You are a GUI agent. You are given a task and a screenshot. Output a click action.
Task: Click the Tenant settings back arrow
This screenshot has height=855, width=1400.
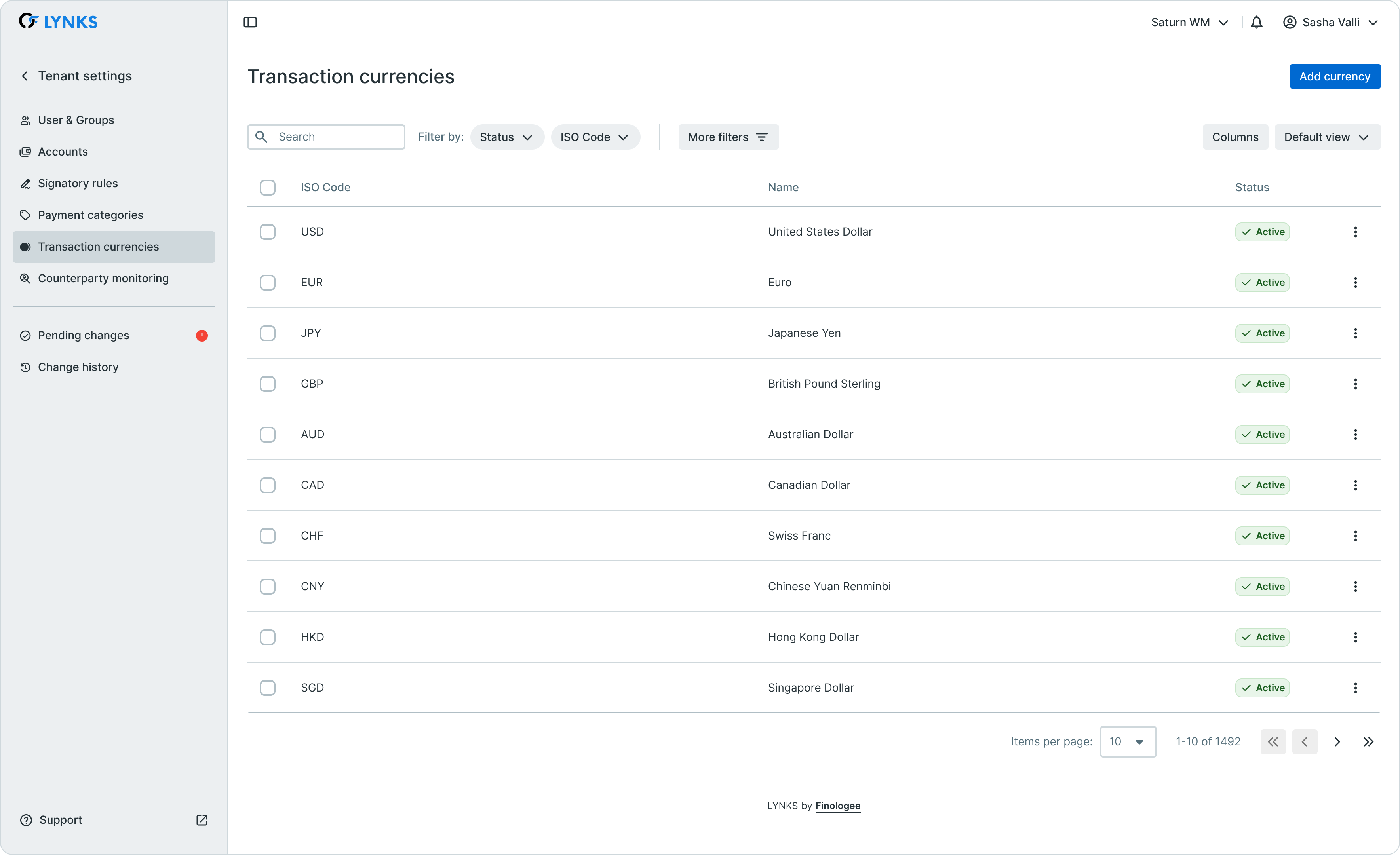[x=25, y=76]
